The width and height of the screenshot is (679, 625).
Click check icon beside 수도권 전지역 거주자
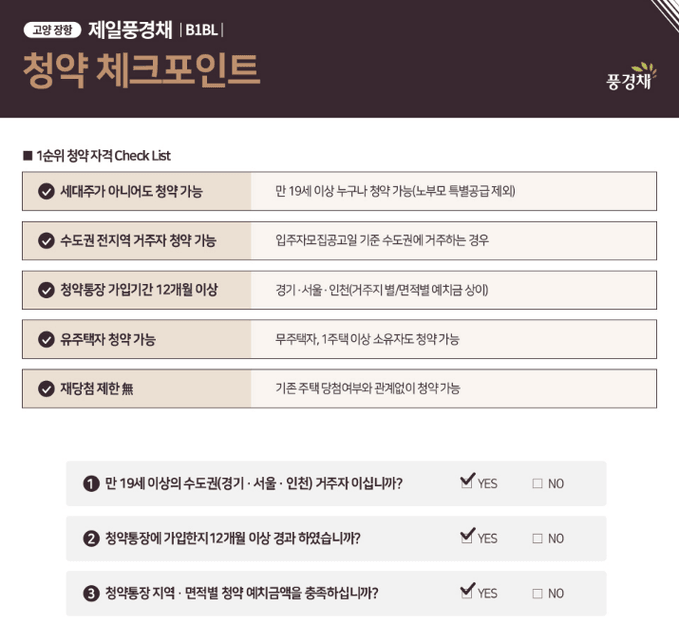click(x=46, y=240)
